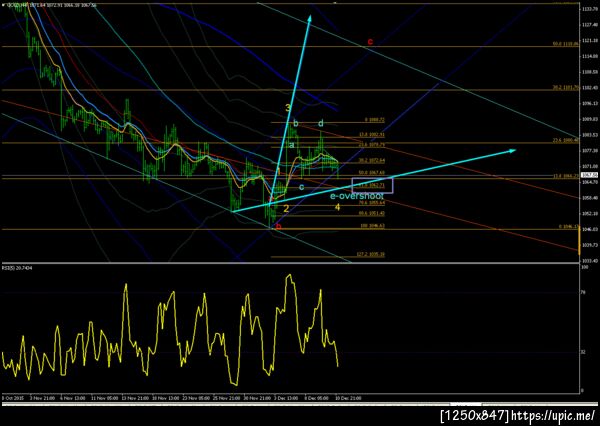Click the RSI scale value 30
Image resolution: width=600 pixels, height=426 pixels.
(x=584, y=352)
